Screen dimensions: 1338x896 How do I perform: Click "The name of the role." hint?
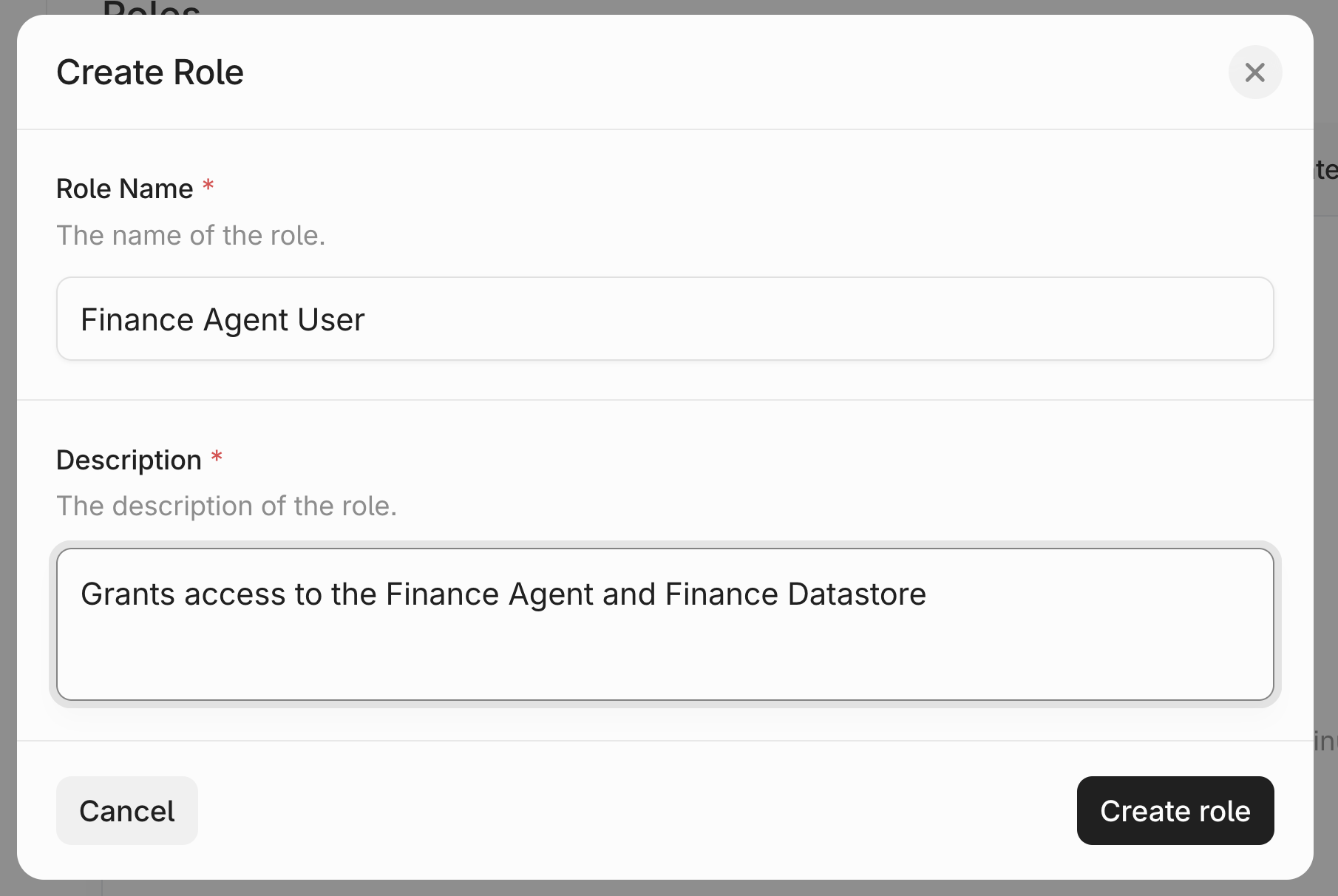[x=191, y=235]
